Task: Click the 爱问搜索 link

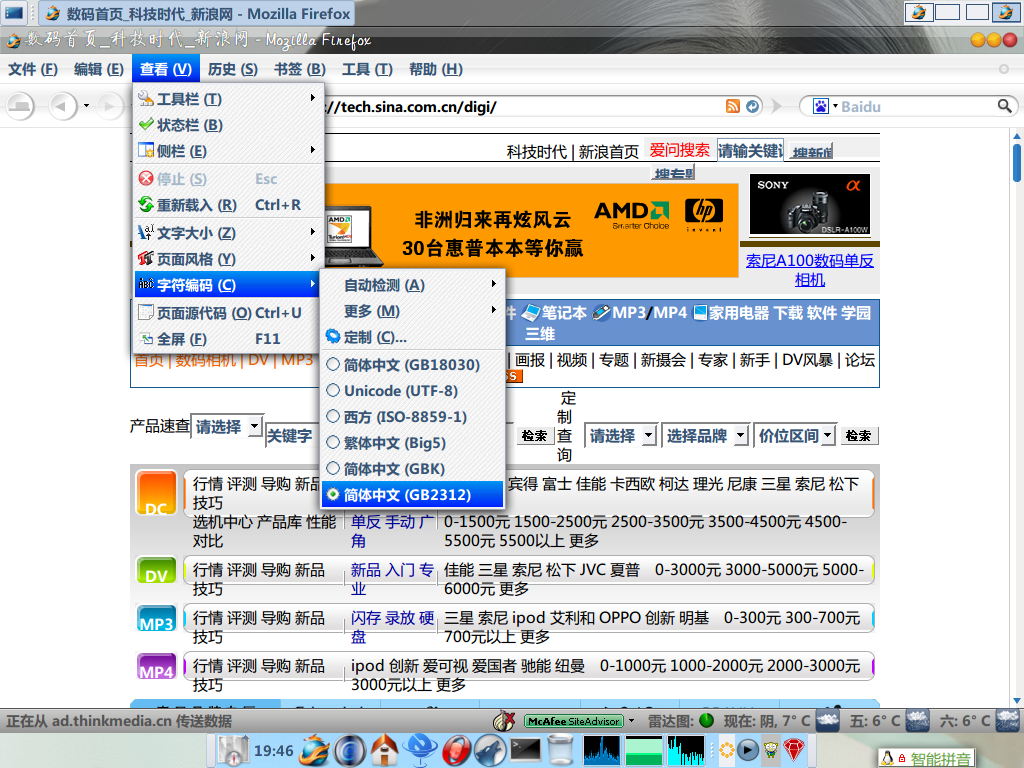Action: pos(679,150)
